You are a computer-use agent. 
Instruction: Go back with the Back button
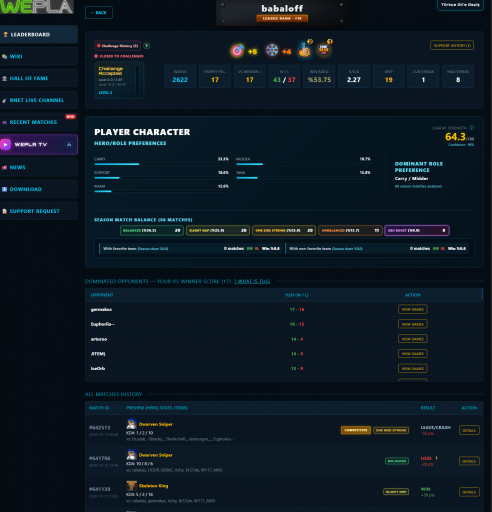[99, 13]
